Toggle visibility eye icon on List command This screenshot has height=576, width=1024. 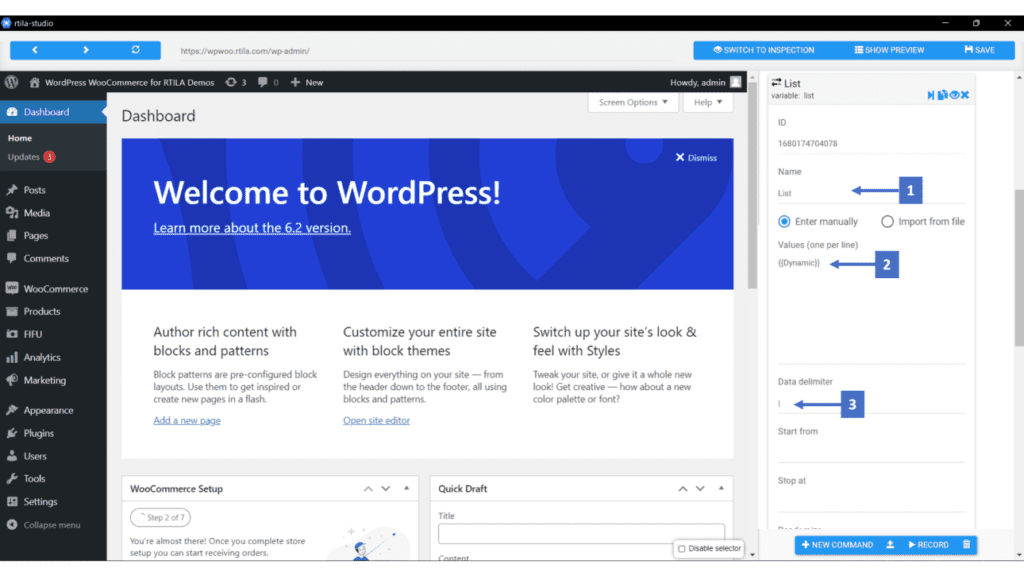coord(954,95)
